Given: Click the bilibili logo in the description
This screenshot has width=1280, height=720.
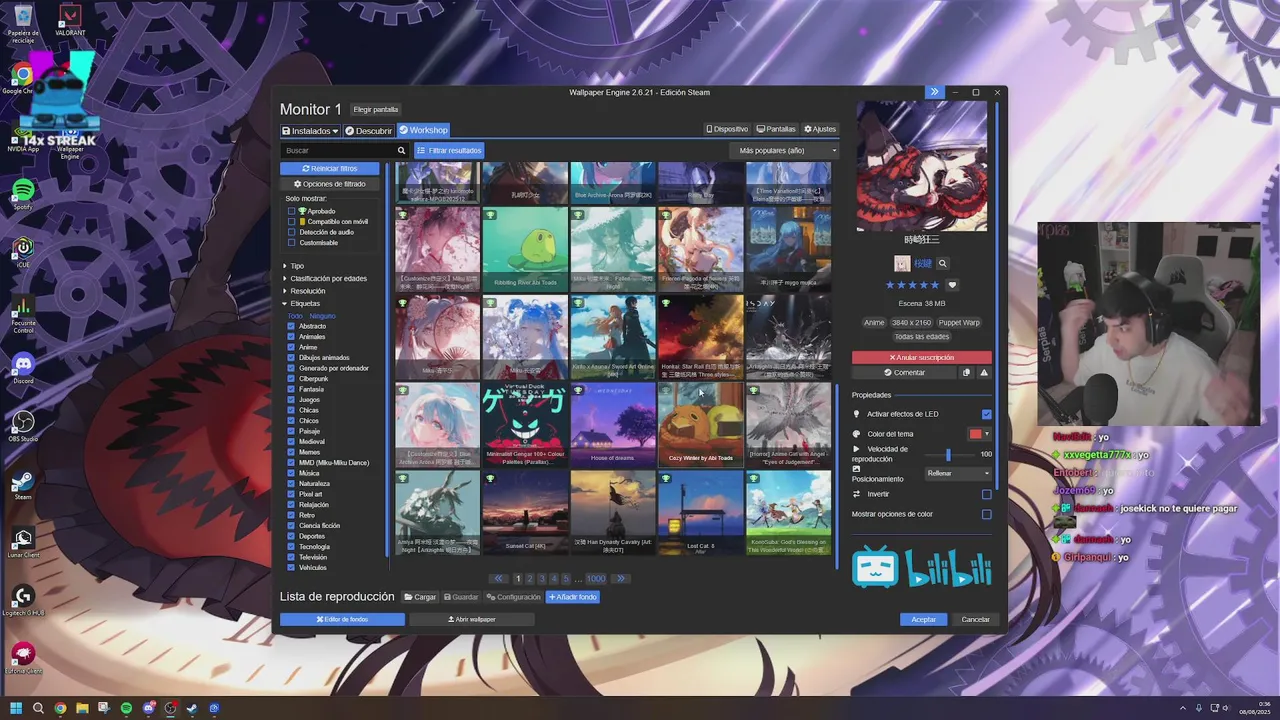Looking at the screenshot, I should [921, 567].
